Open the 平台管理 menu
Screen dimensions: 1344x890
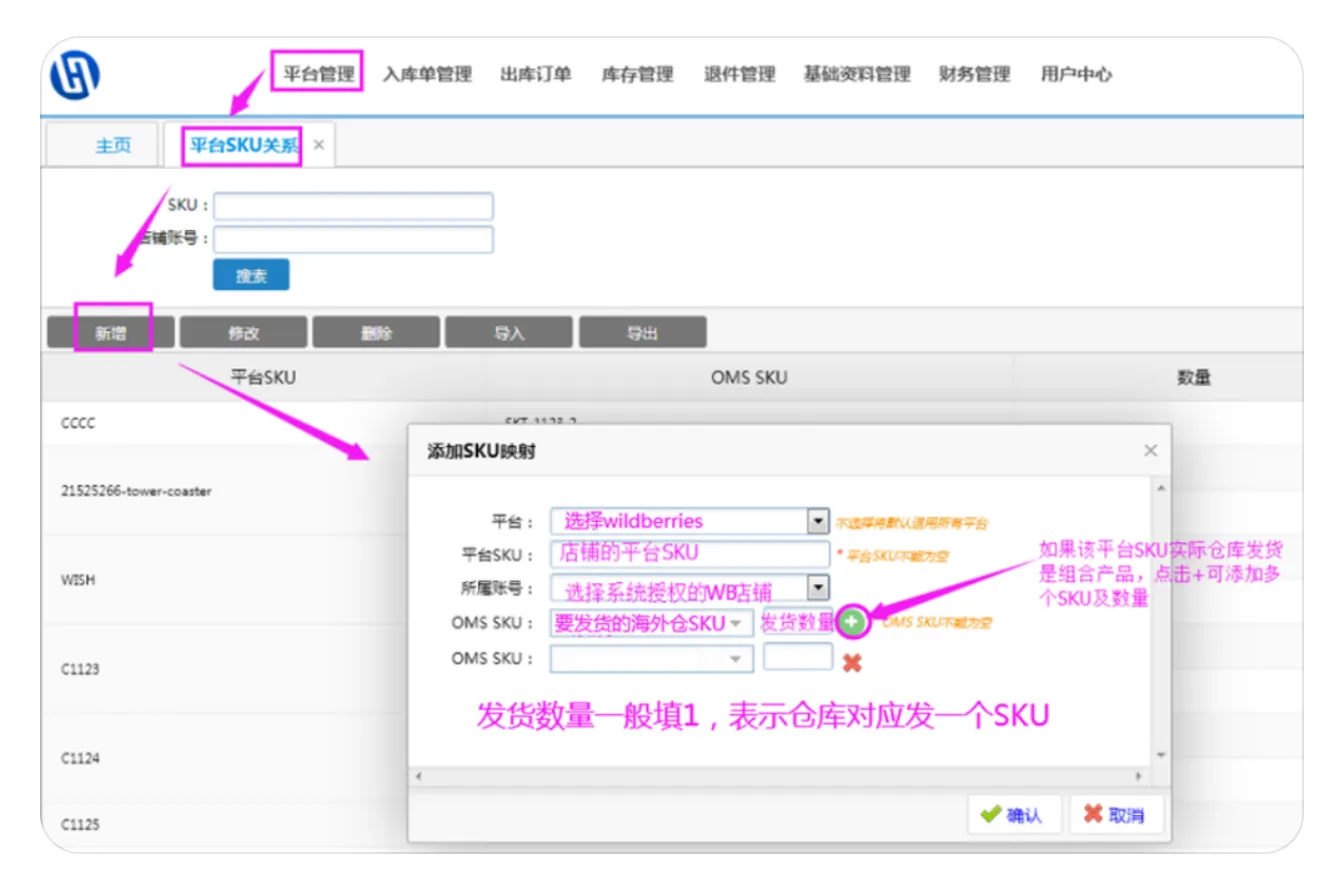(318, 74)
